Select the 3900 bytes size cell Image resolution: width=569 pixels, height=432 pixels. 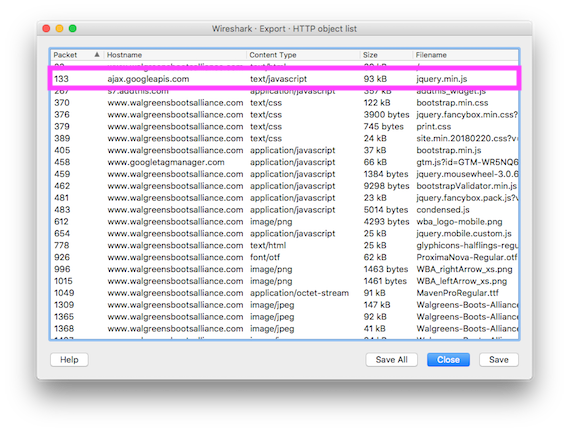coord(386,115)
